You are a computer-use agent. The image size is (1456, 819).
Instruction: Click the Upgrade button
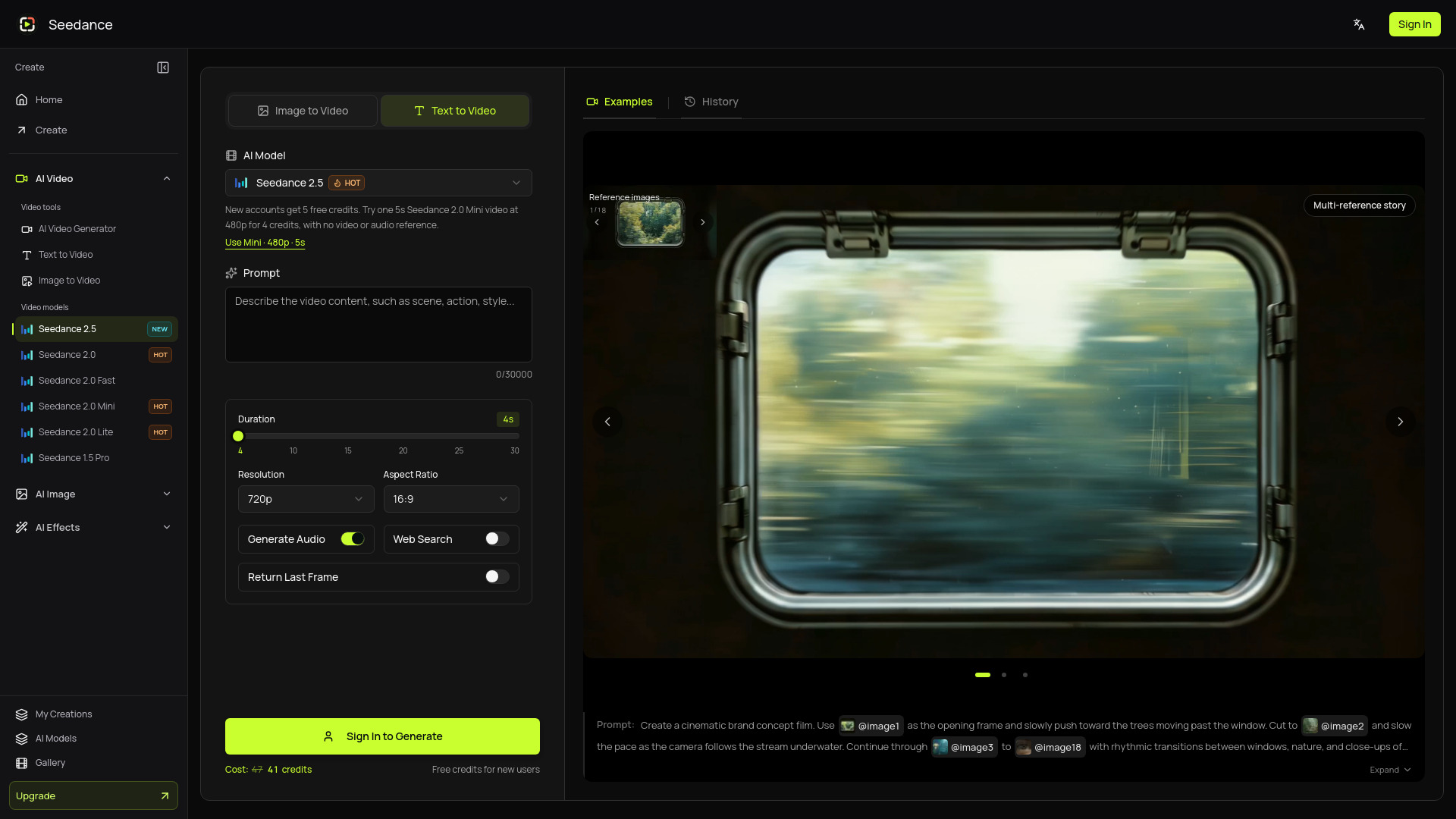coord(94,795)
